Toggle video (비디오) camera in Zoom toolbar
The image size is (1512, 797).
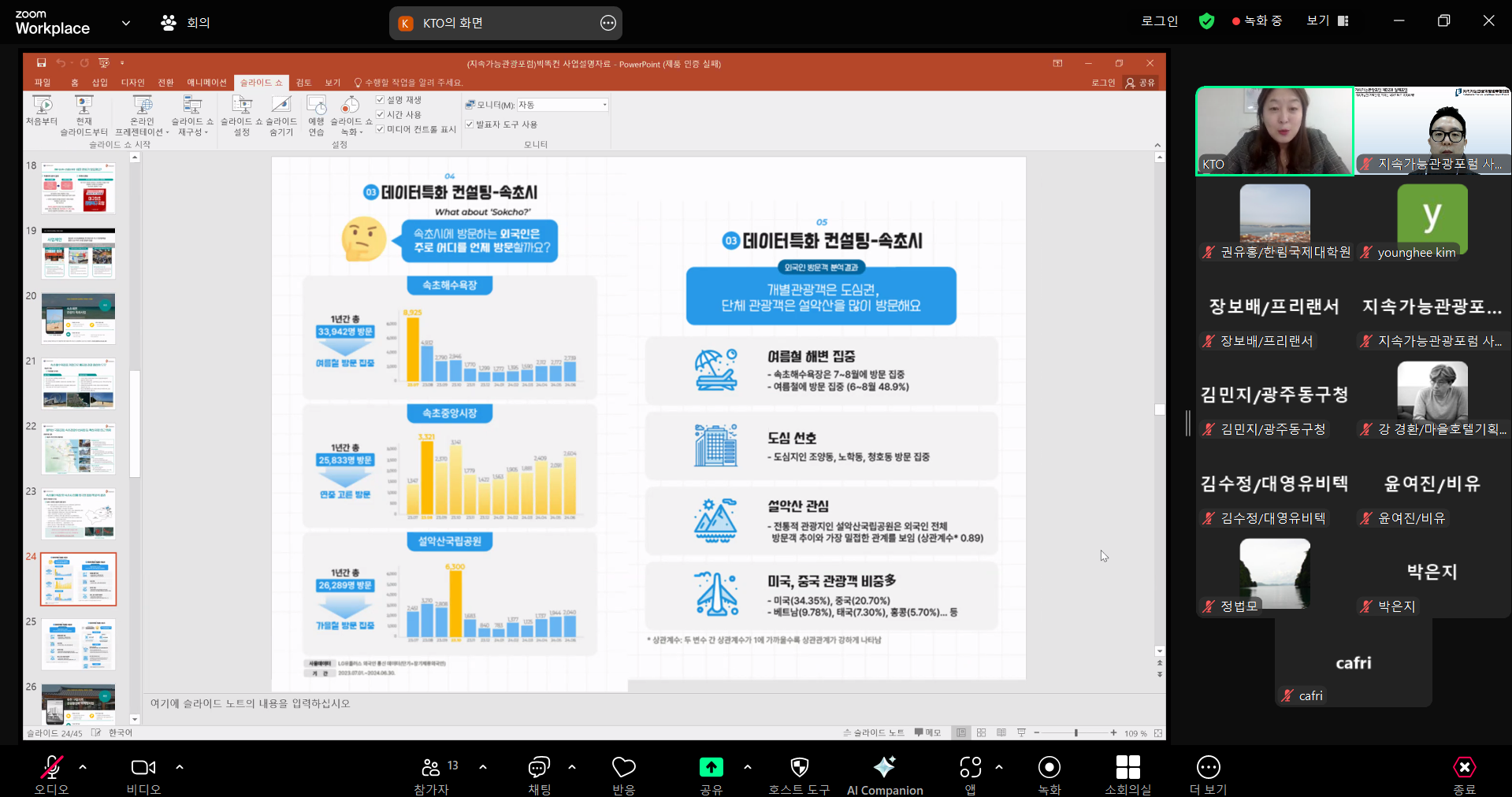(143, 776)
